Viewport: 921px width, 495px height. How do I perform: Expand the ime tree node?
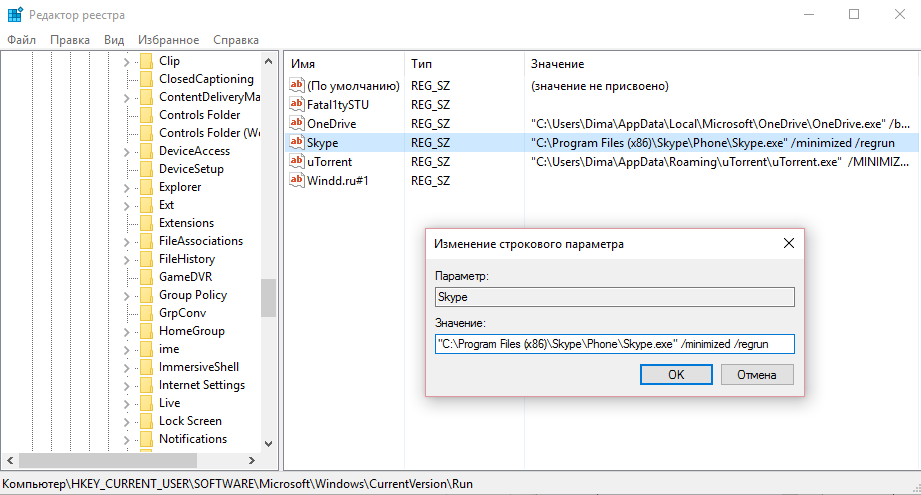pyautogui.click(x=126, y=350)
